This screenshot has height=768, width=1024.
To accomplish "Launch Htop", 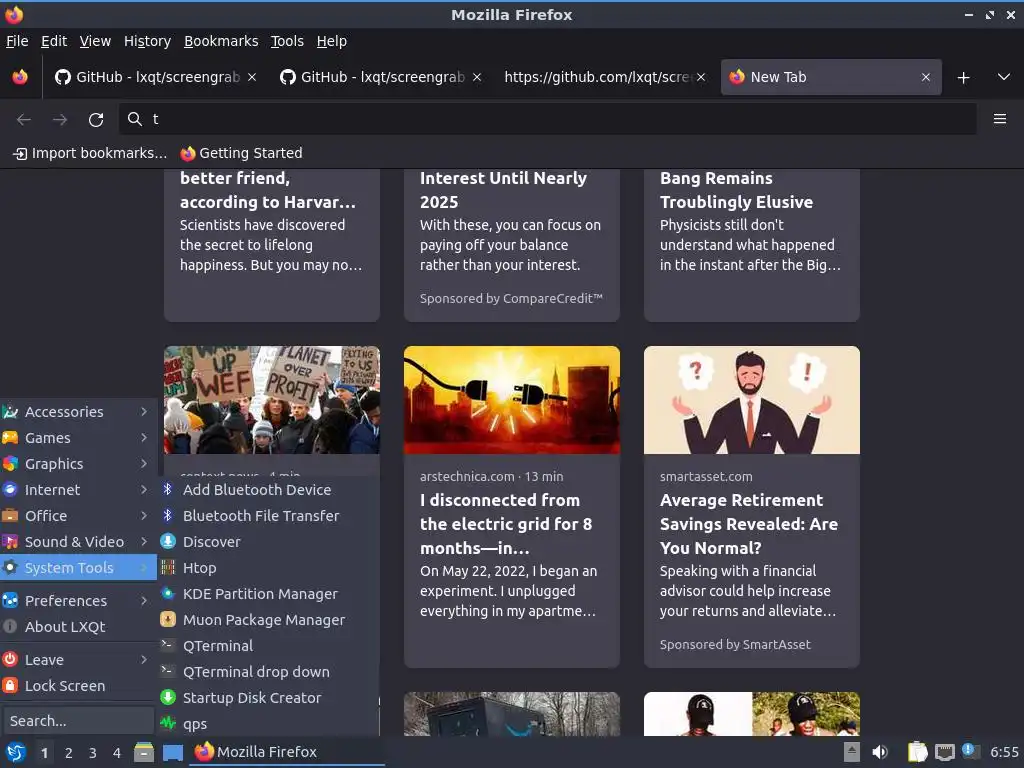I will 268,568.
